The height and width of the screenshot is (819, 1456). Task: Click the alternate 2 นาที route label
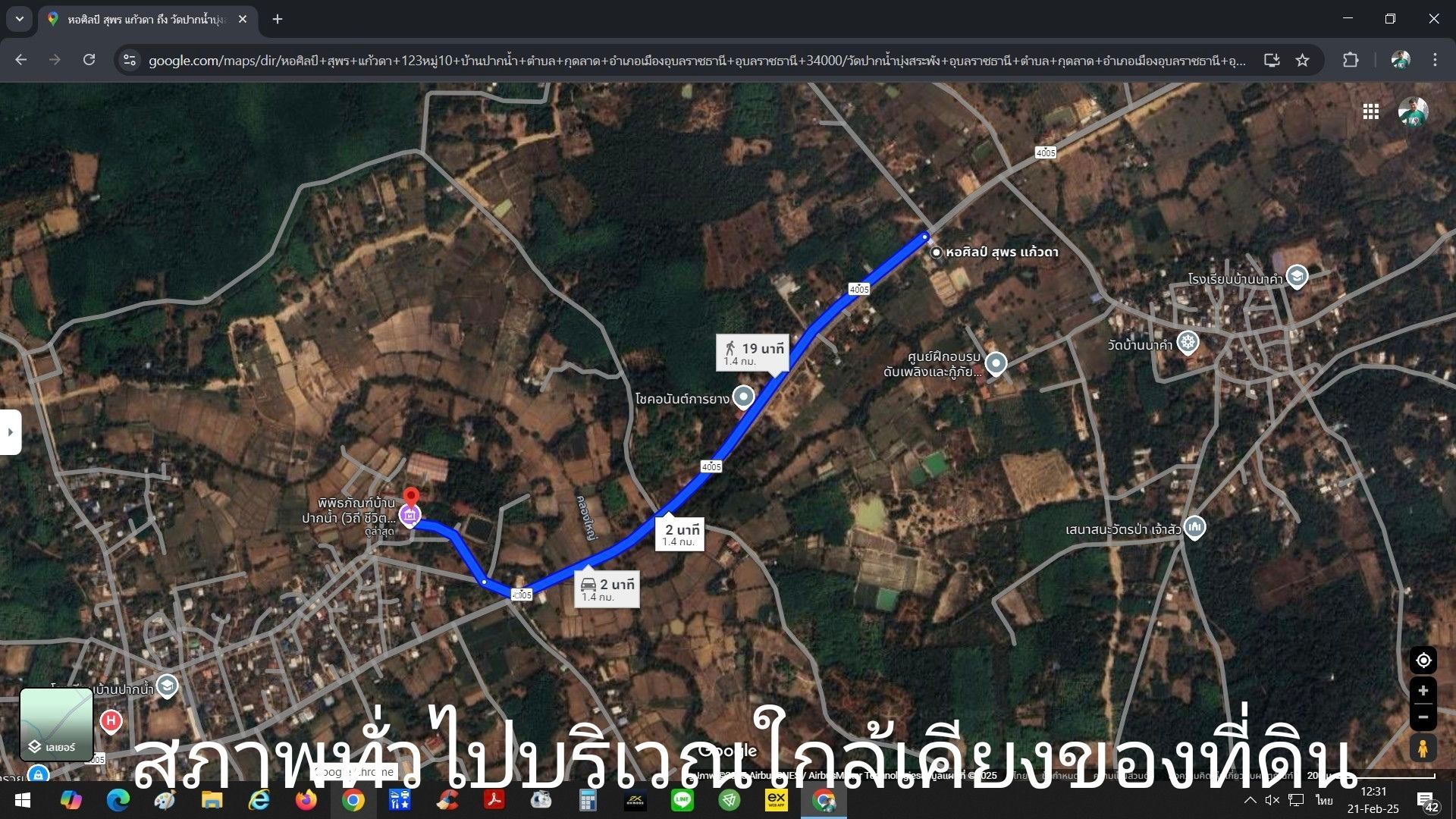[x=680, y=534]
